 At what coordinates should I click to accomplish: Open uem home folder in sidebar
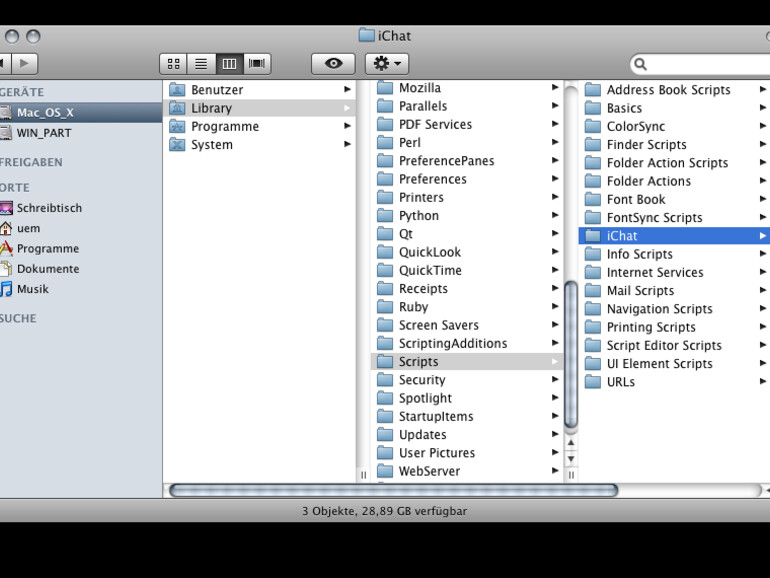click(x=81, y=228)
